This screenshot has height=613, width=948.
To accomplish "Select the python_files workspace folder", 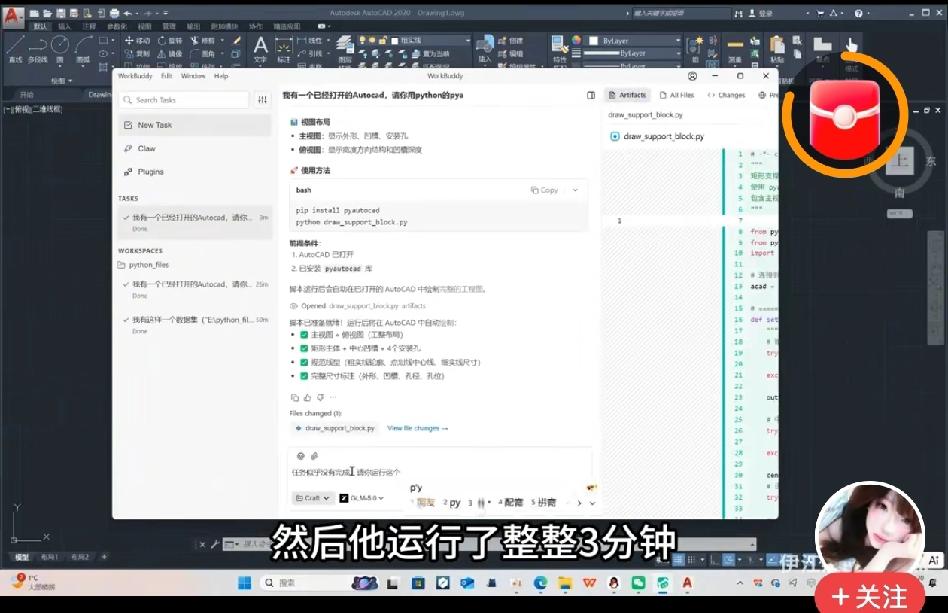I will pyautogui.click(x=144, y=265).
